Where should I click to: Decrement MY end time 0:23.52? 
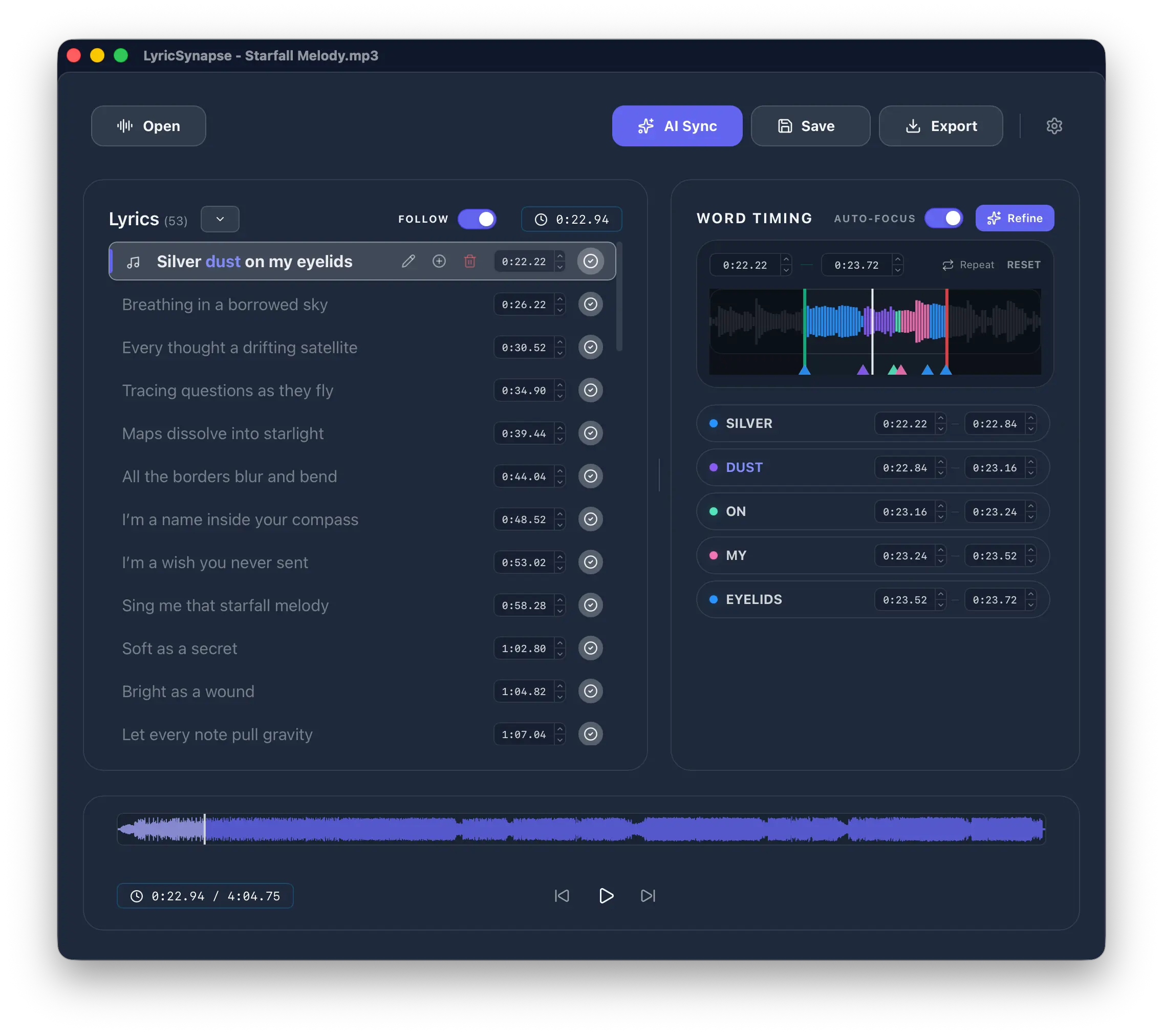(1030, 562)
